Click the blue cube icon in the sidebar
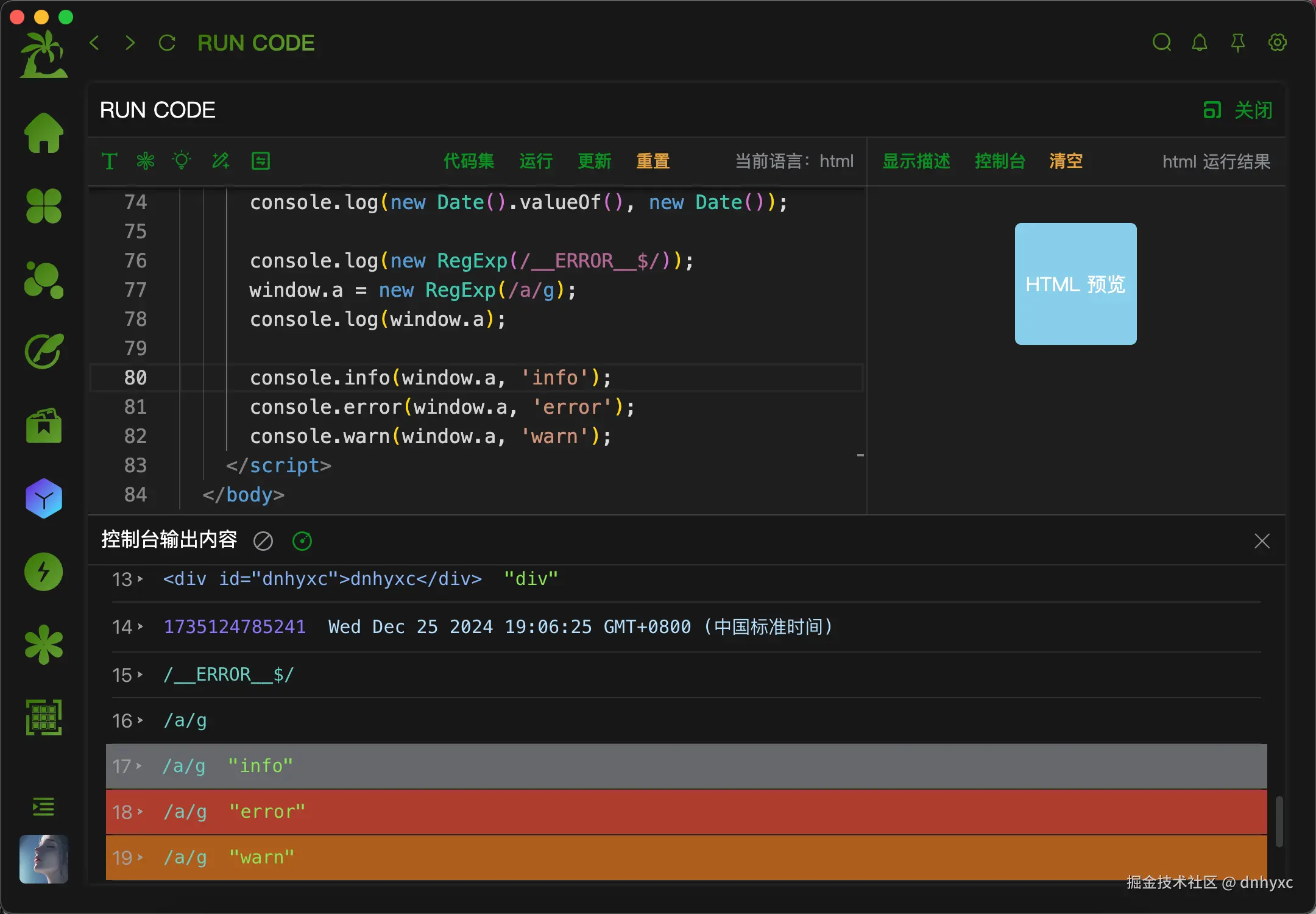The width and height of the screenshot is (1316, 914). (x=43, y=498)
